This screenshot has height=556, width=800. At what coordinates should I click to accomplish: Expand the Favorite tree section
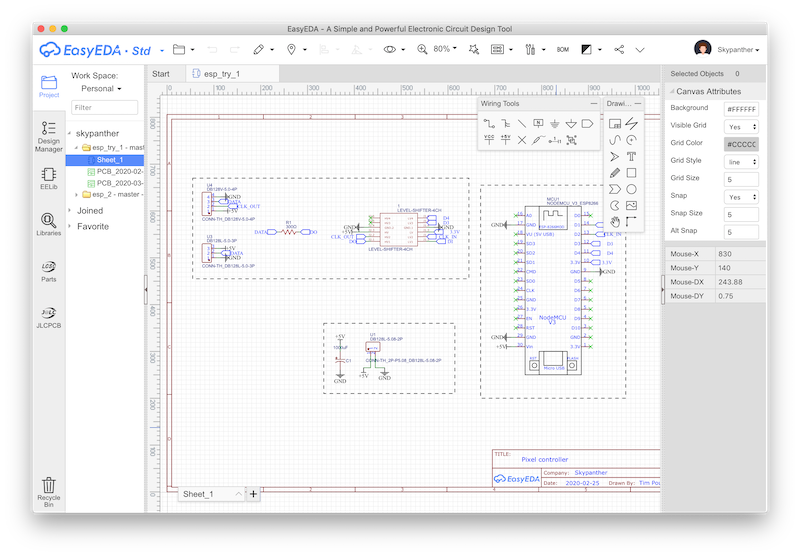[x=70, y=226]
